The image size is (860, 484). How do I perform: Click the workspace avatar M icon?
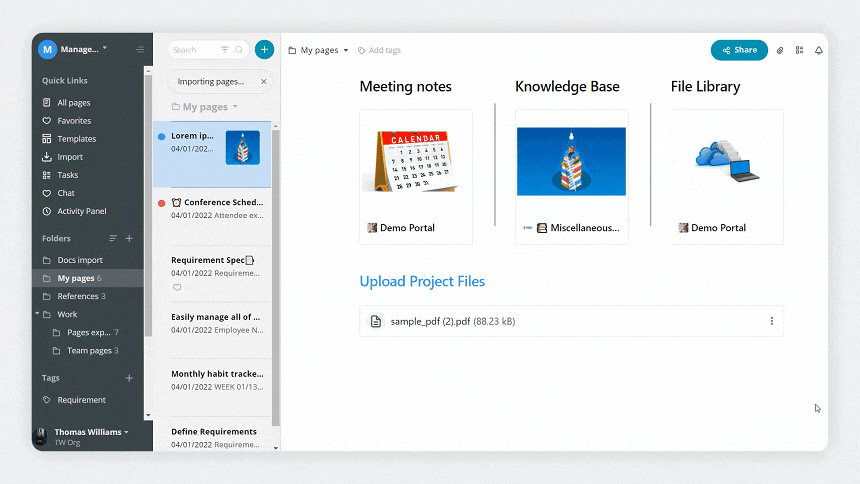coord(48,49)
